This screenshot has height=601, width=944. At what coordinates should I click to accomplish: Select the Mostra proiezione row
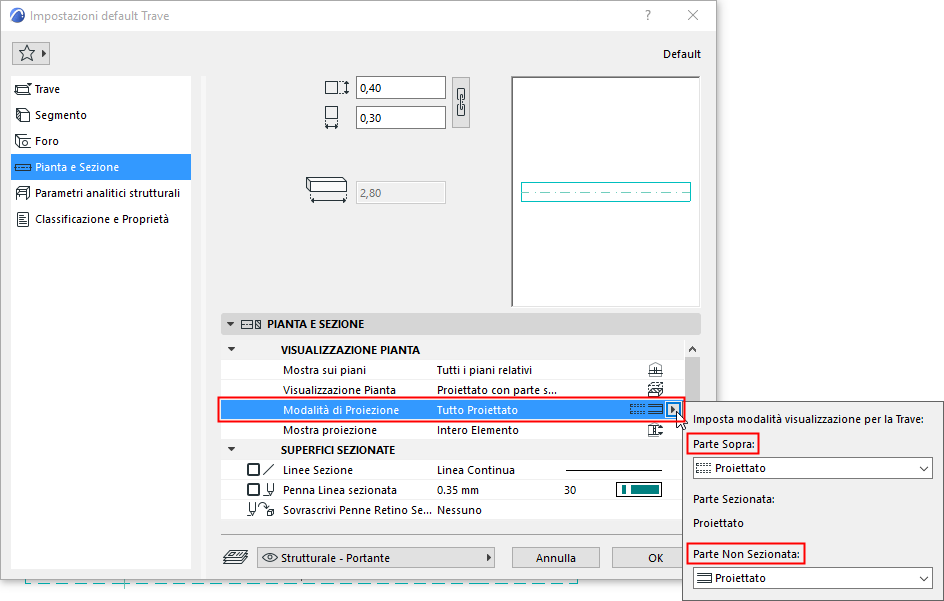pos(452,430)
